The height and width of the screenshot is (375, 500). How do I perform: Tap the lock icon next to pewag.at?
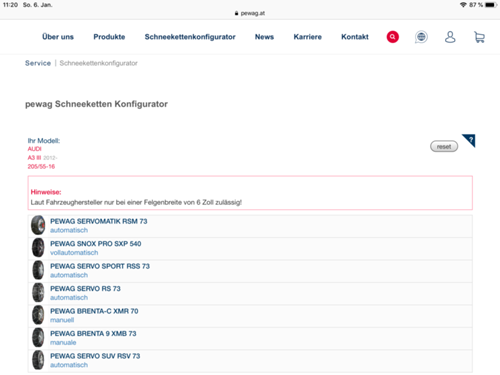click(x=236, y=13)
